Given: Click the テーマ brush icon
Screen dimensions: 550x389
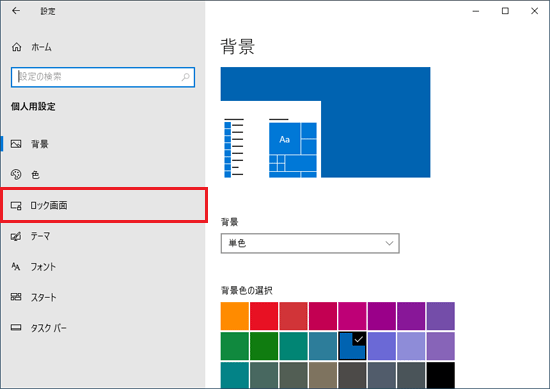Looking at the screenshot, I should click(x=16, y=236).
